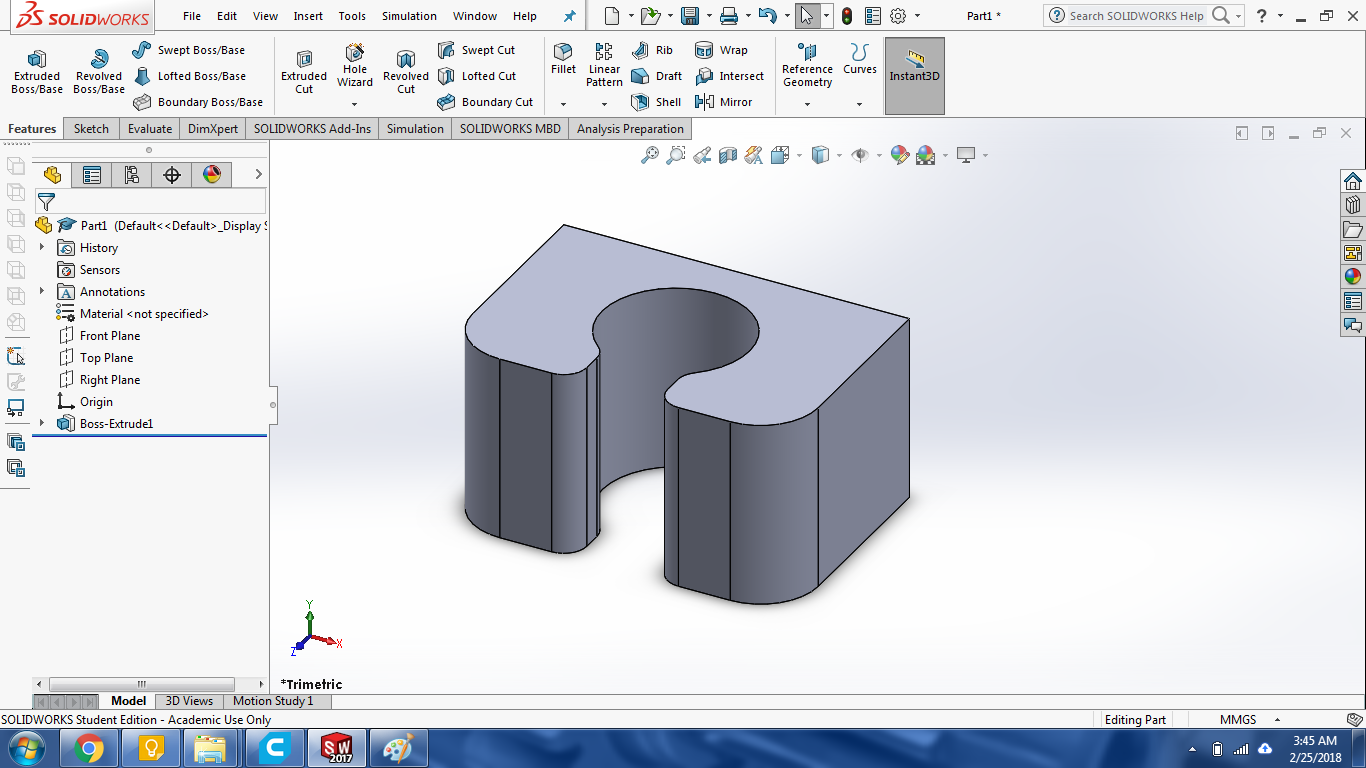Expand the Boss-Extrude1 feature node
1366x768 pixels.
[42, 423]
